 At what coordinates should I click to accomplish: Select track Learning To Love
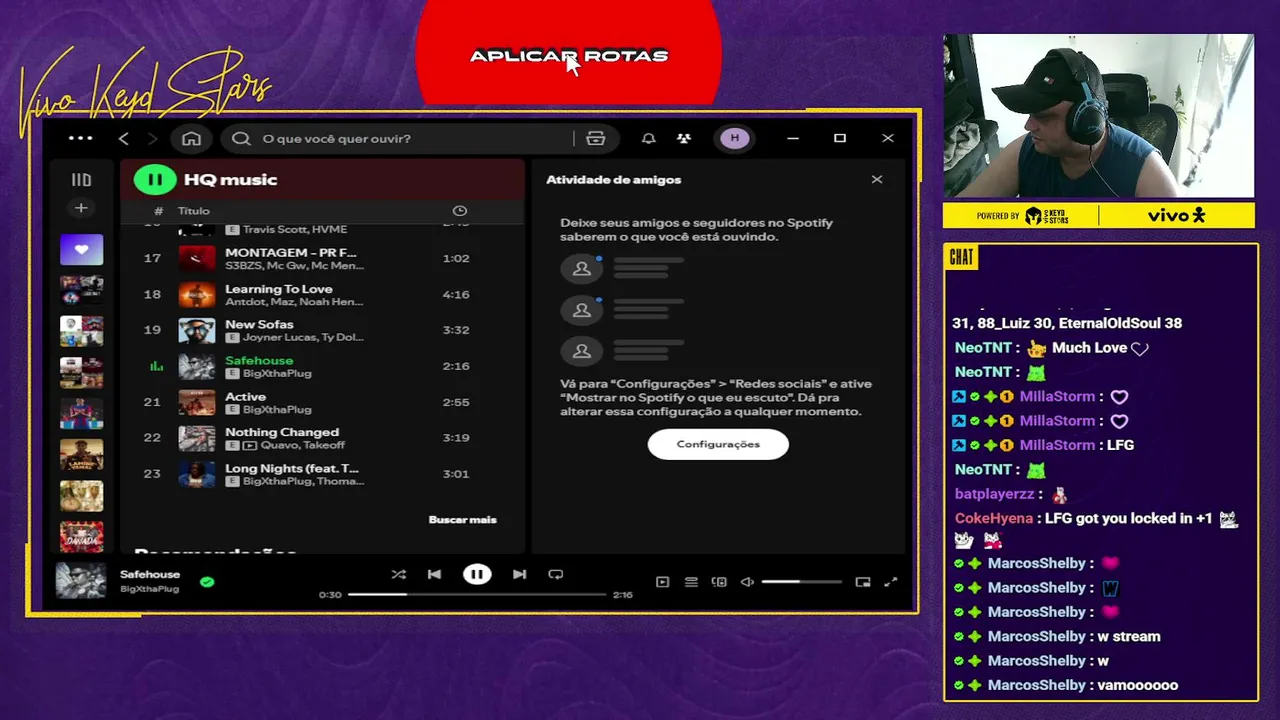point(322,294)
